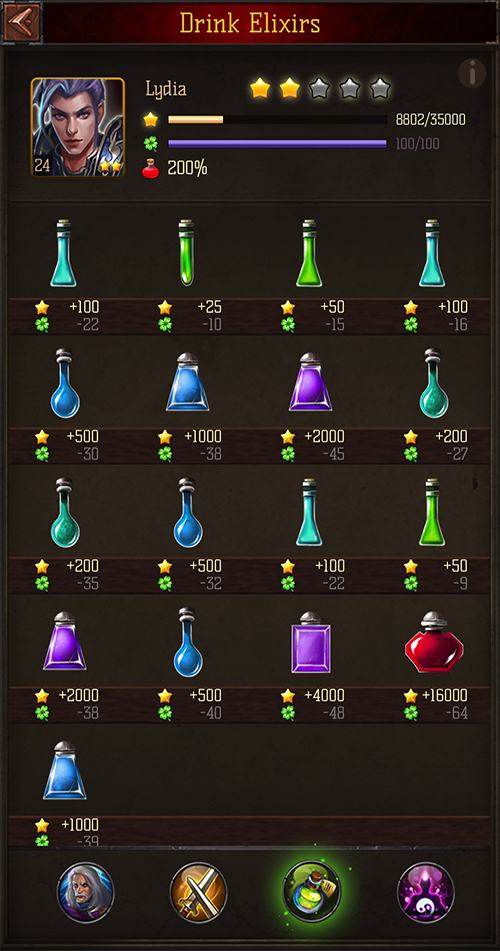Select the blue +500 elixir costing -40
This screenshot has height=951, width=500.
(x=188, y=642)
